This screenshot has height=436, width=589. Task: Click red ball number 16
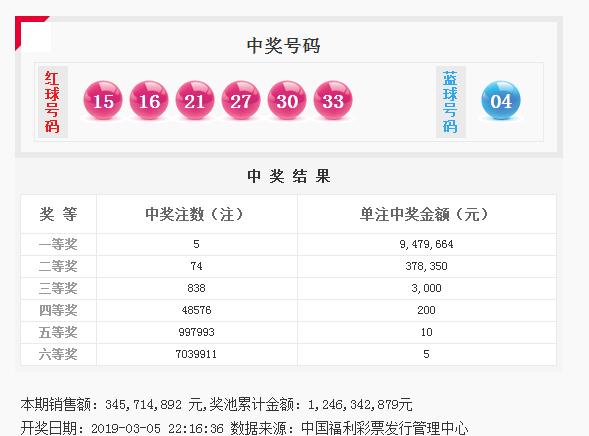[x=149, y=100]
